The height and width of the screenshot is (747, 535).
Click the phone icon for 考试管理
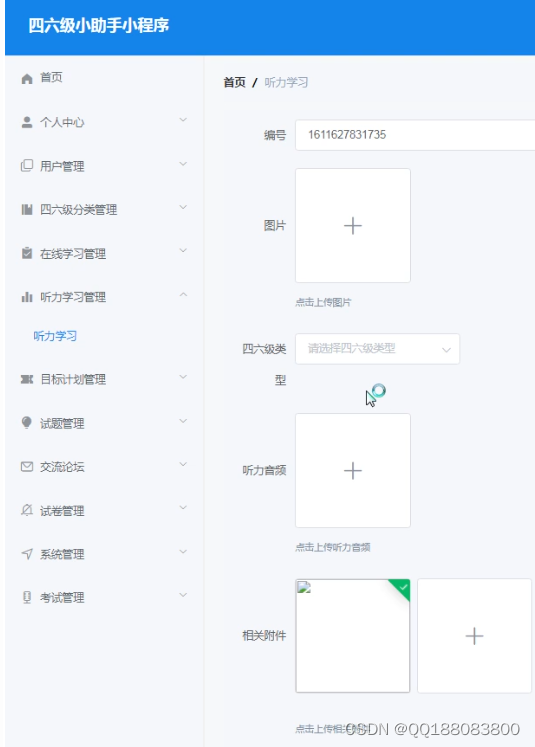pyautogui.click(x=27, y=597)
